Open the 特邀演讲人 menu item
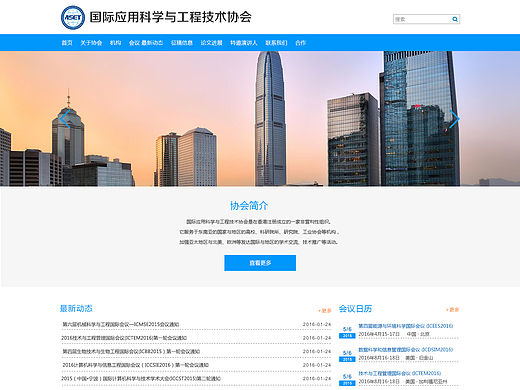 click(244, 43)
